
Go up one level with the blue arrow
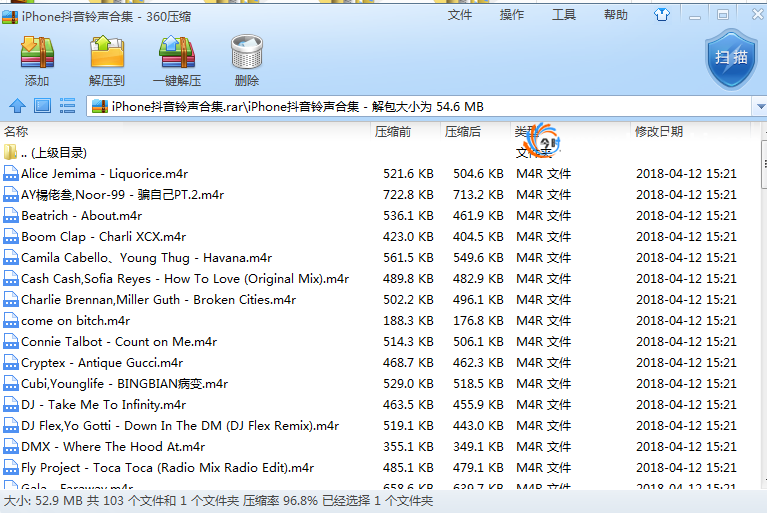(x=18, y=106)
